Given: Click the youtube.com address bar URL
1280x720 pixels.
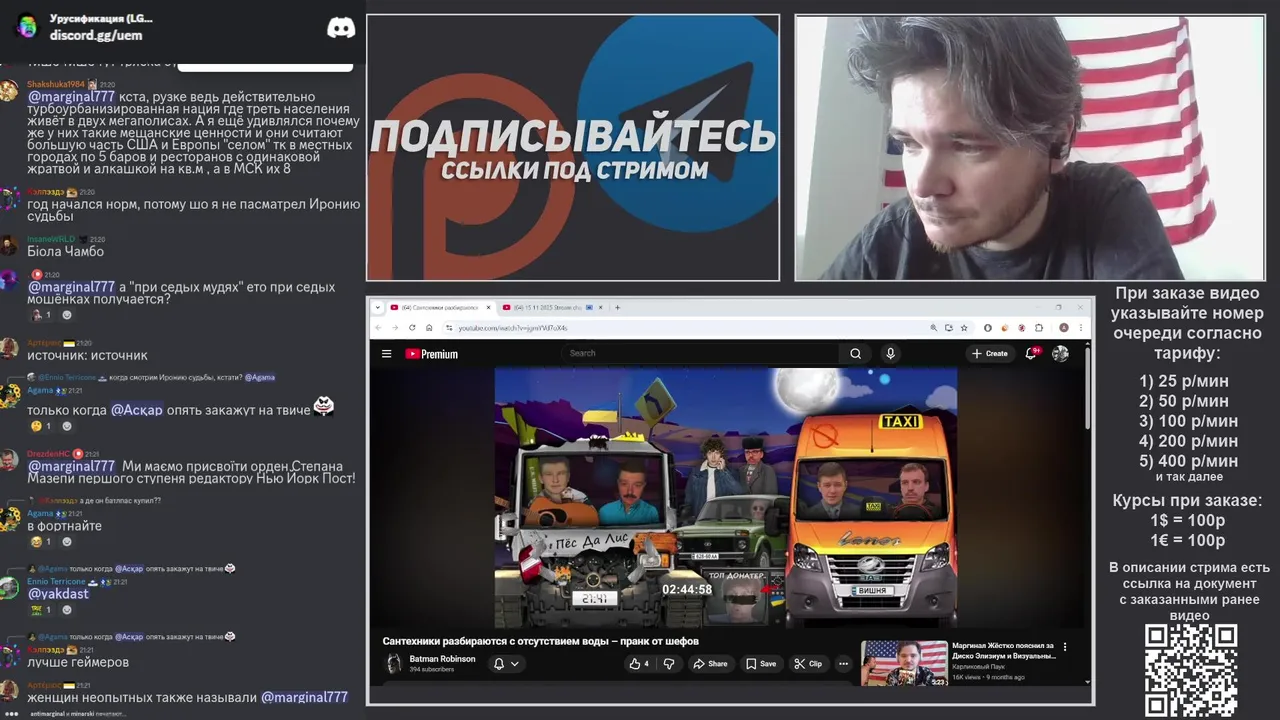Looking at the screenshot, I should [x=513, y=328].
